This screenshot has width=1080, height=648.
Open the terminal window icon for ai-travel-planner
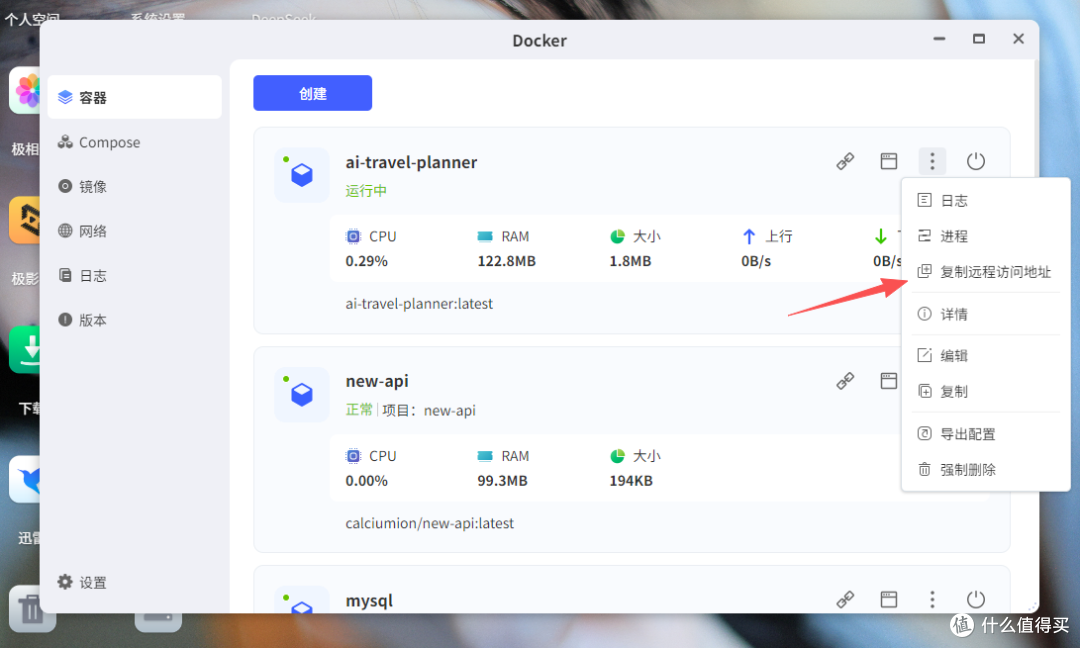tap(889, 161)
